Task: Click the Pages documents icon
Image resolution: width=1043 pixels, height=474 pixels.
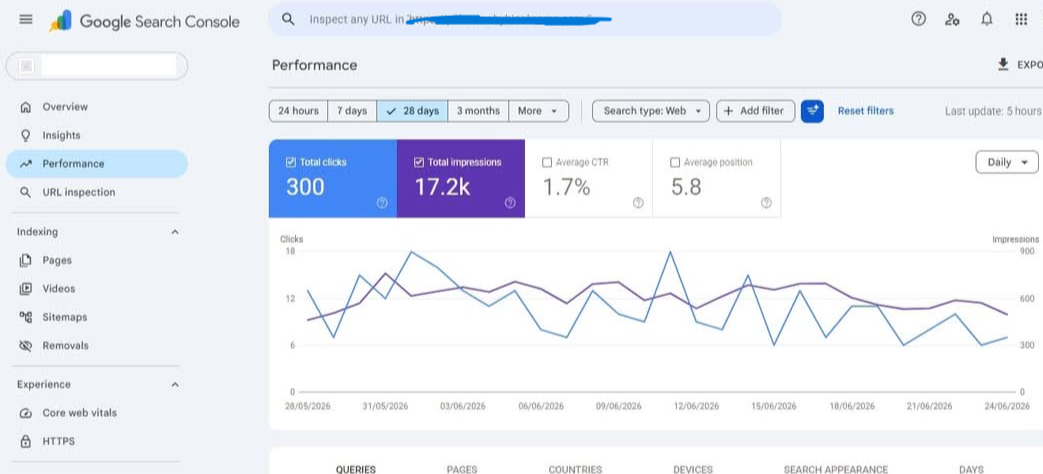Action: (25, 260)
